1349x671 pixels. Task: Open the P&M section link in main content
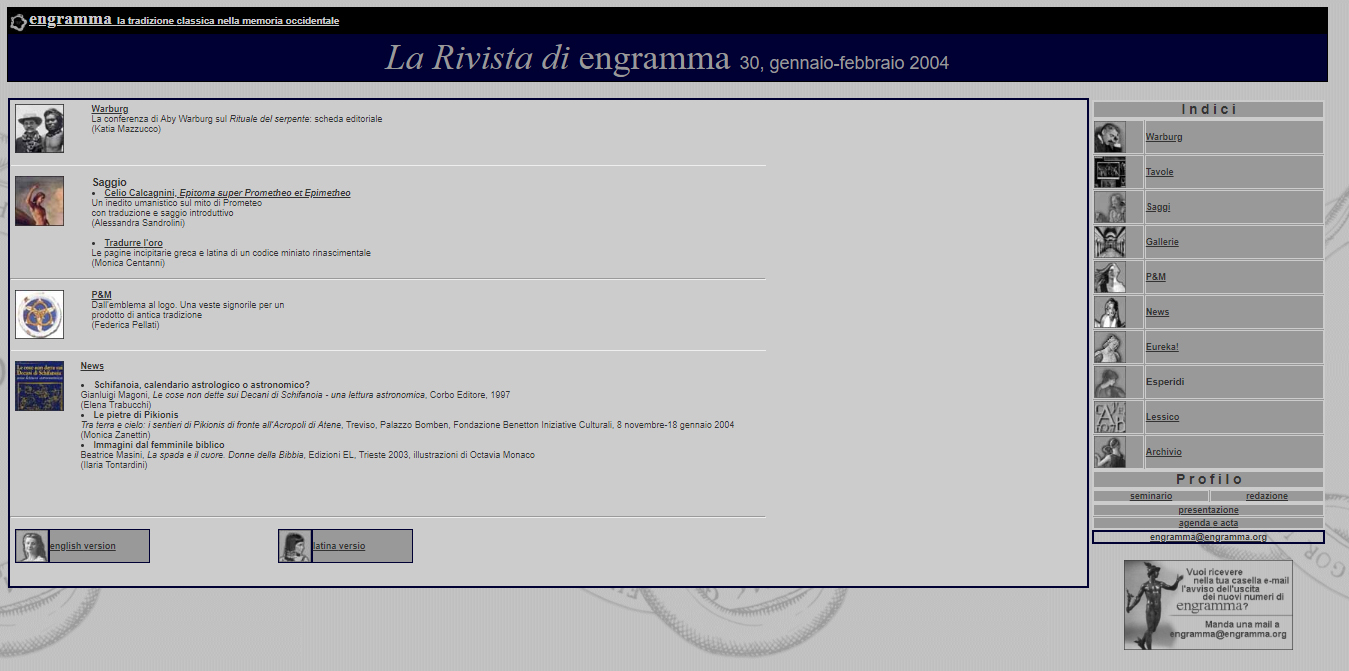coord(101,295)
